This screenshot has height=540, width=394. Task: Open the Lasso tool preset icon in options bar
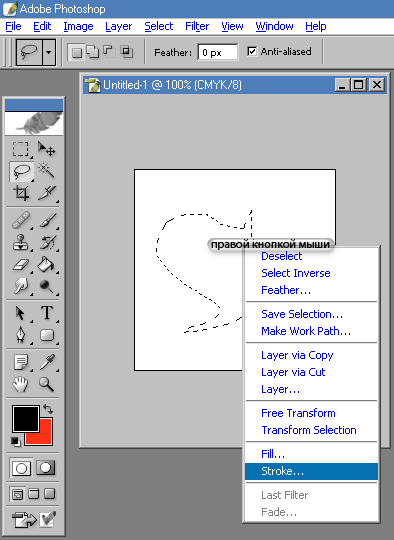[29, 52]
